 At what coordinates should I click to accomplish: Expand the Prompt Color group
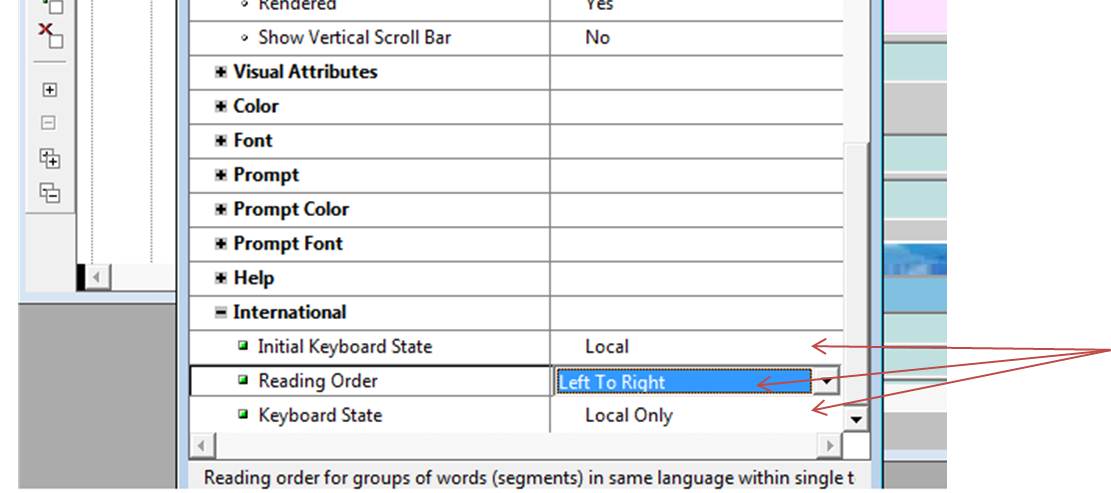pyautogui.click(x=221, y=210)
